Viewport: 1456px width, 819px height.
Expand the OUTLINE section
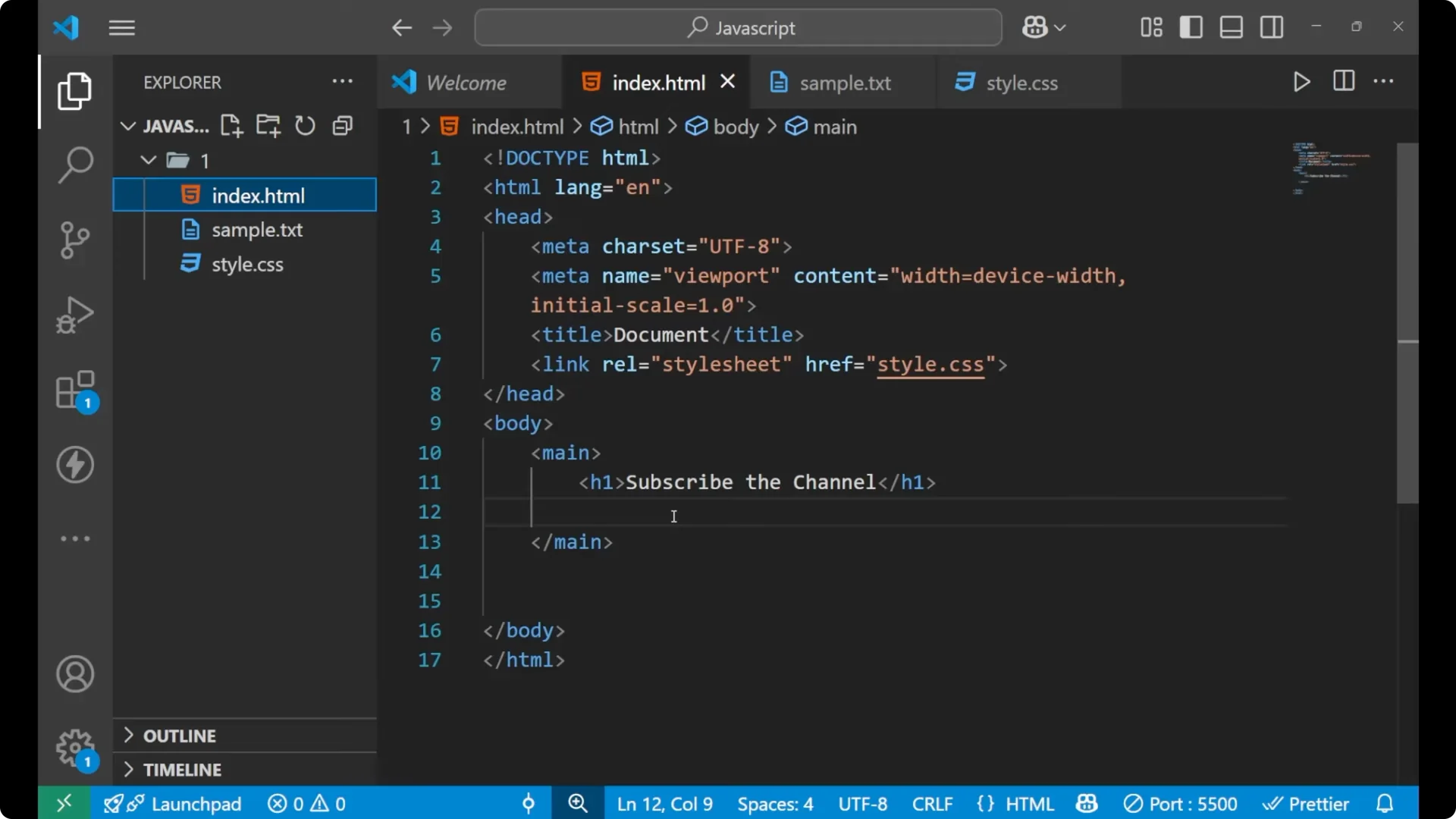click(x=179, y=735)
